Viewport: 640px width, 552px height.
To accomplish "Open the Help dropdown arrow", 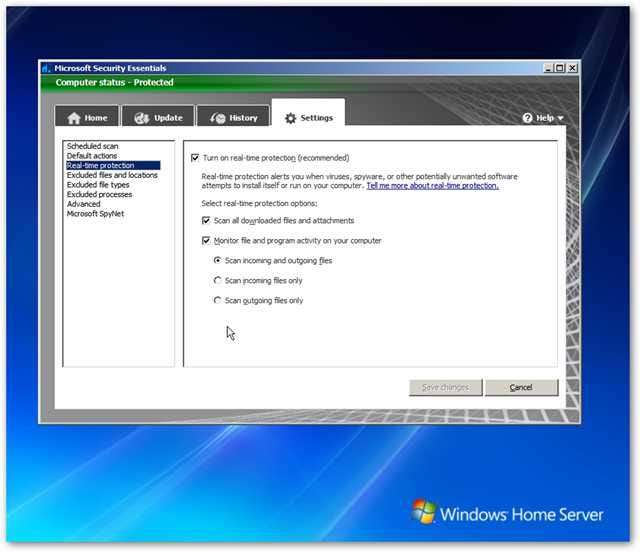I will pyautogui.click(x=560, y=118).
